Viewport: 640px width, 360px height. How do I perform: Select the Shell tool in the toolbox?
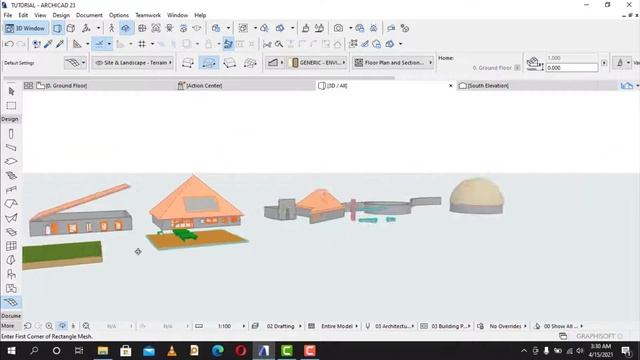(11, 218)
